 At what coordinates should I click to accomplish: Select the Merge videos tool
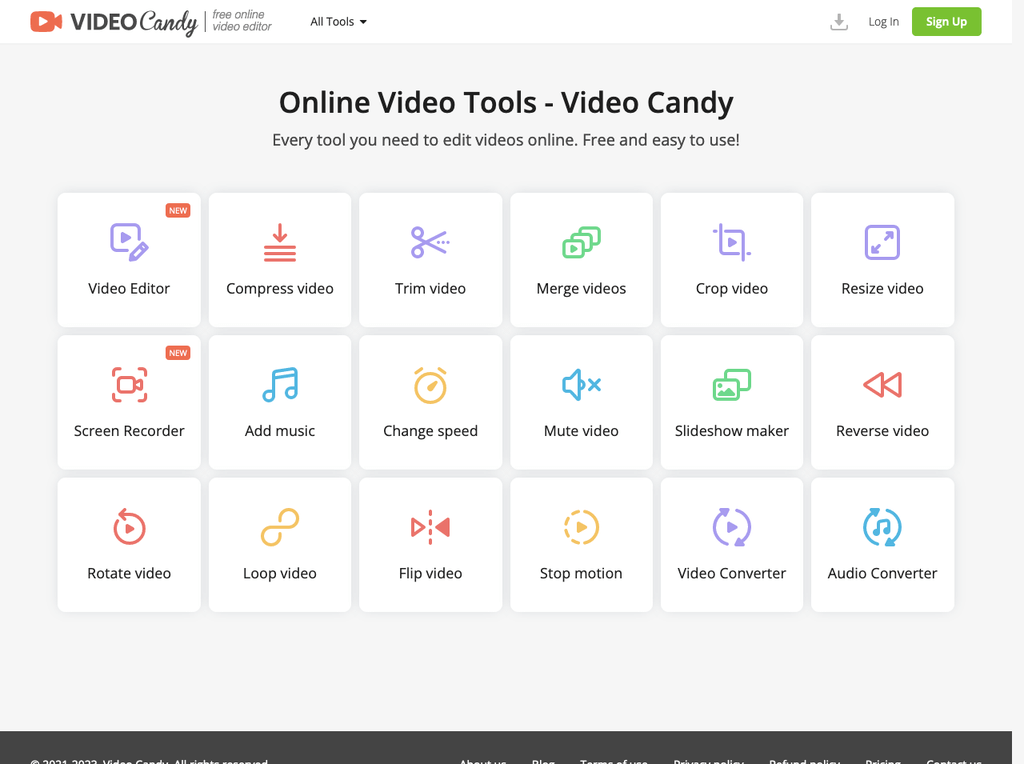click(581, 260)
